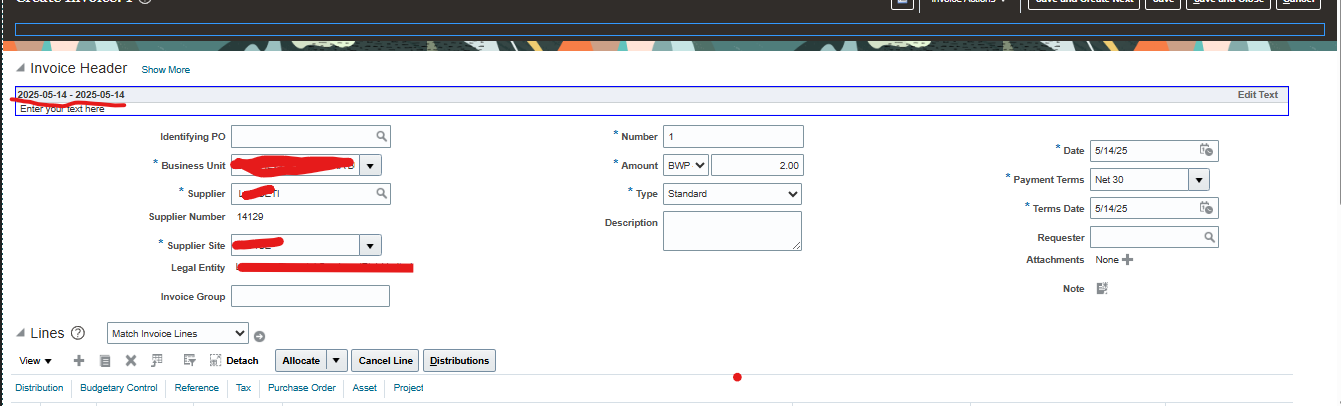This screenshot has height=406, width=1341.
Task: Click the Requester input field
Action: [1146, 237]
